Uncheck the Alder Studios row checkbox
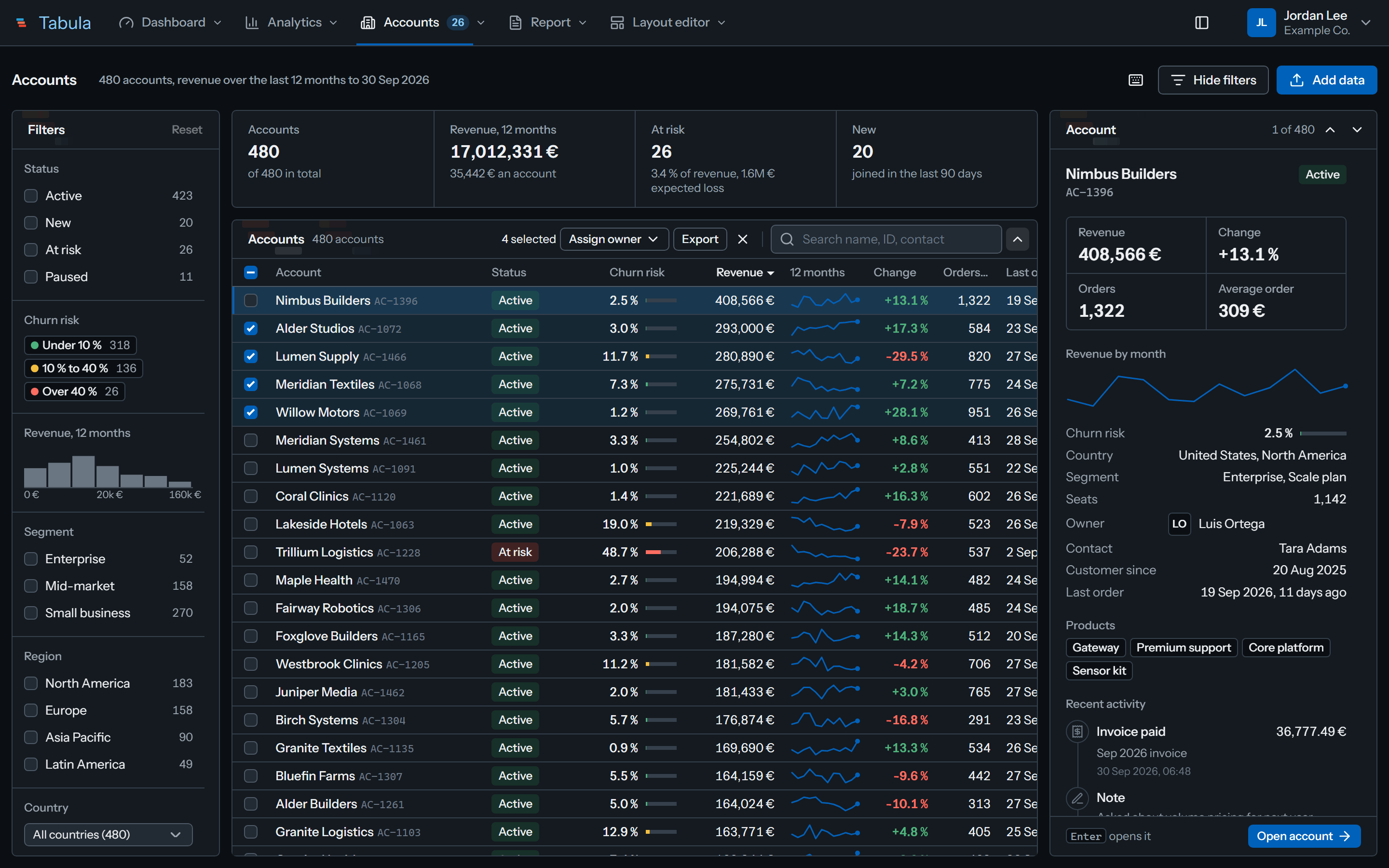 pos(251,328)
